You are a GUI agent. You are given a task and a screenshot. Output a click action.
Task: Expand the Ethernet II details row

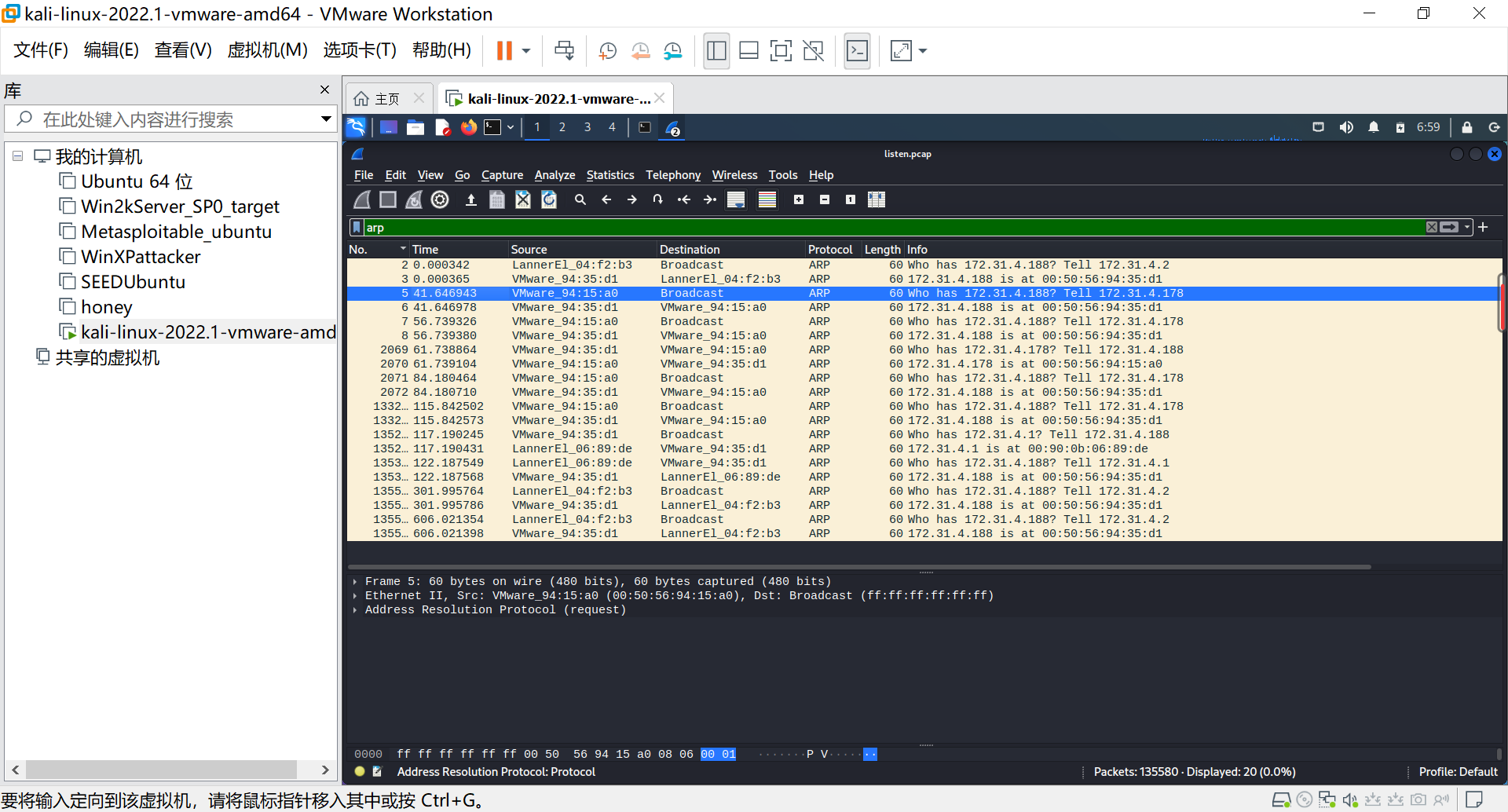[x=355, y=596]
